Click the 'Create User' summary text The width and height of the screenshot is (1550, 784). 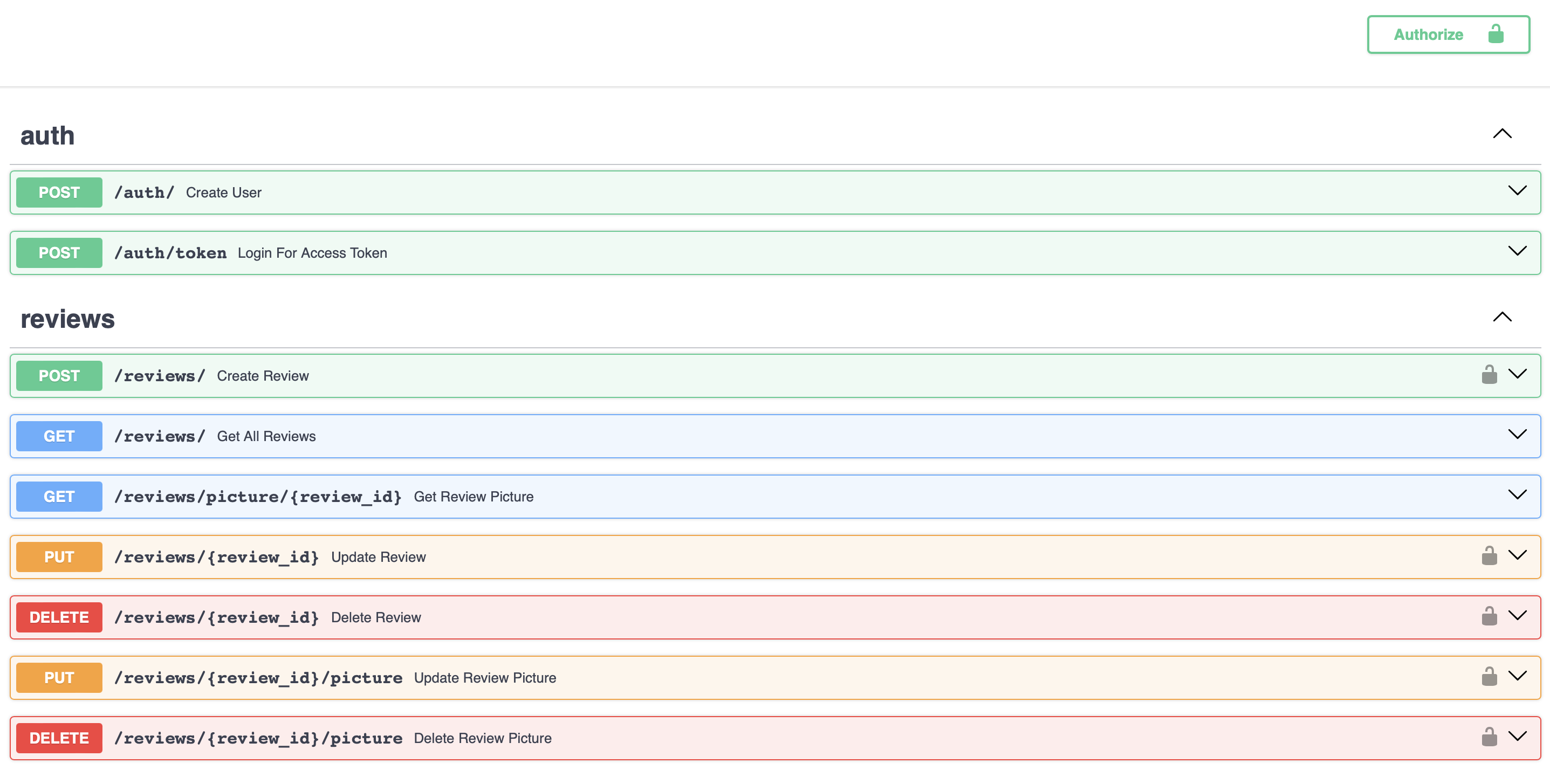point(224,192)
